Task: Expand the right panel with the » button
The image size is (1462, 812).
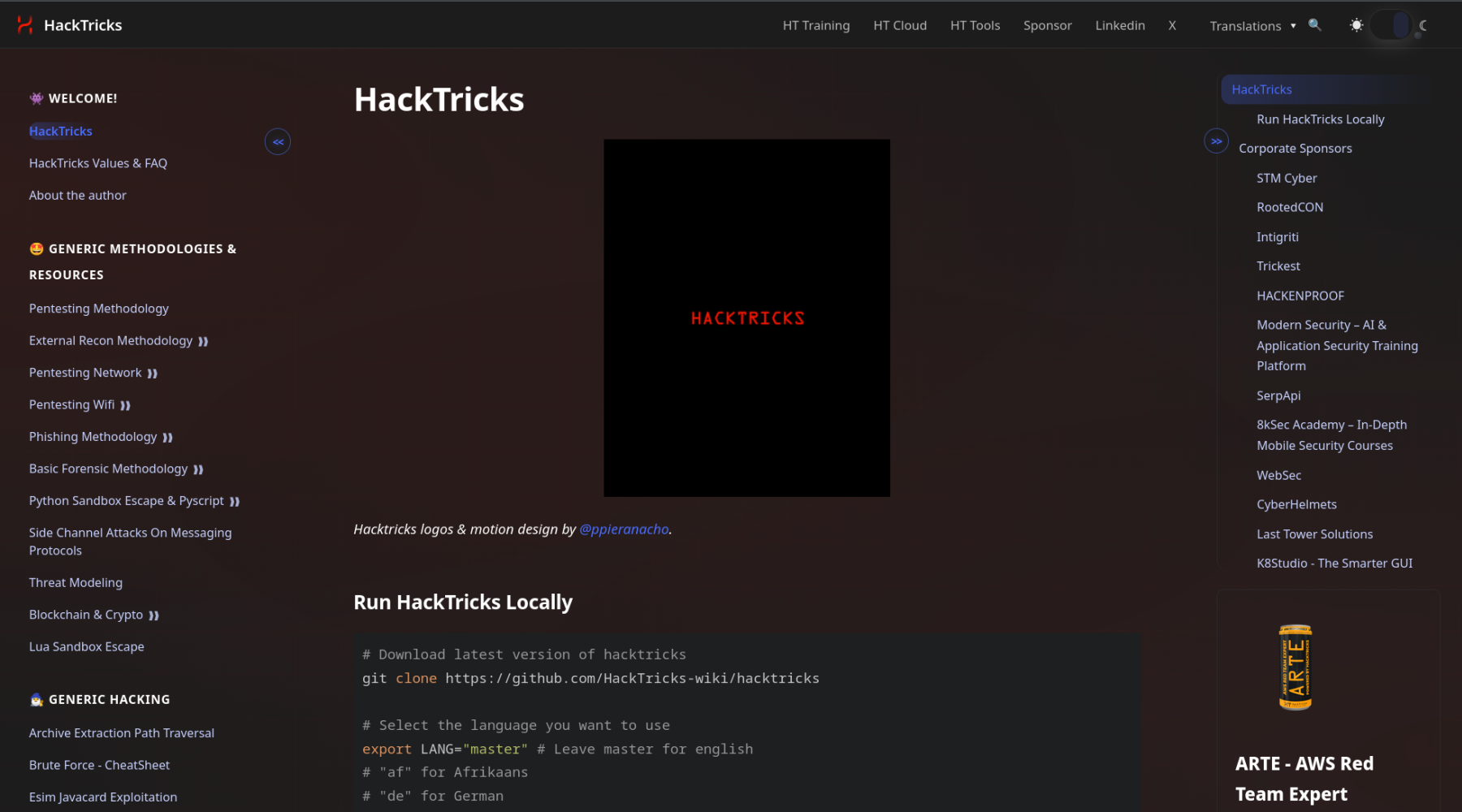Action: pos(1216,140)
